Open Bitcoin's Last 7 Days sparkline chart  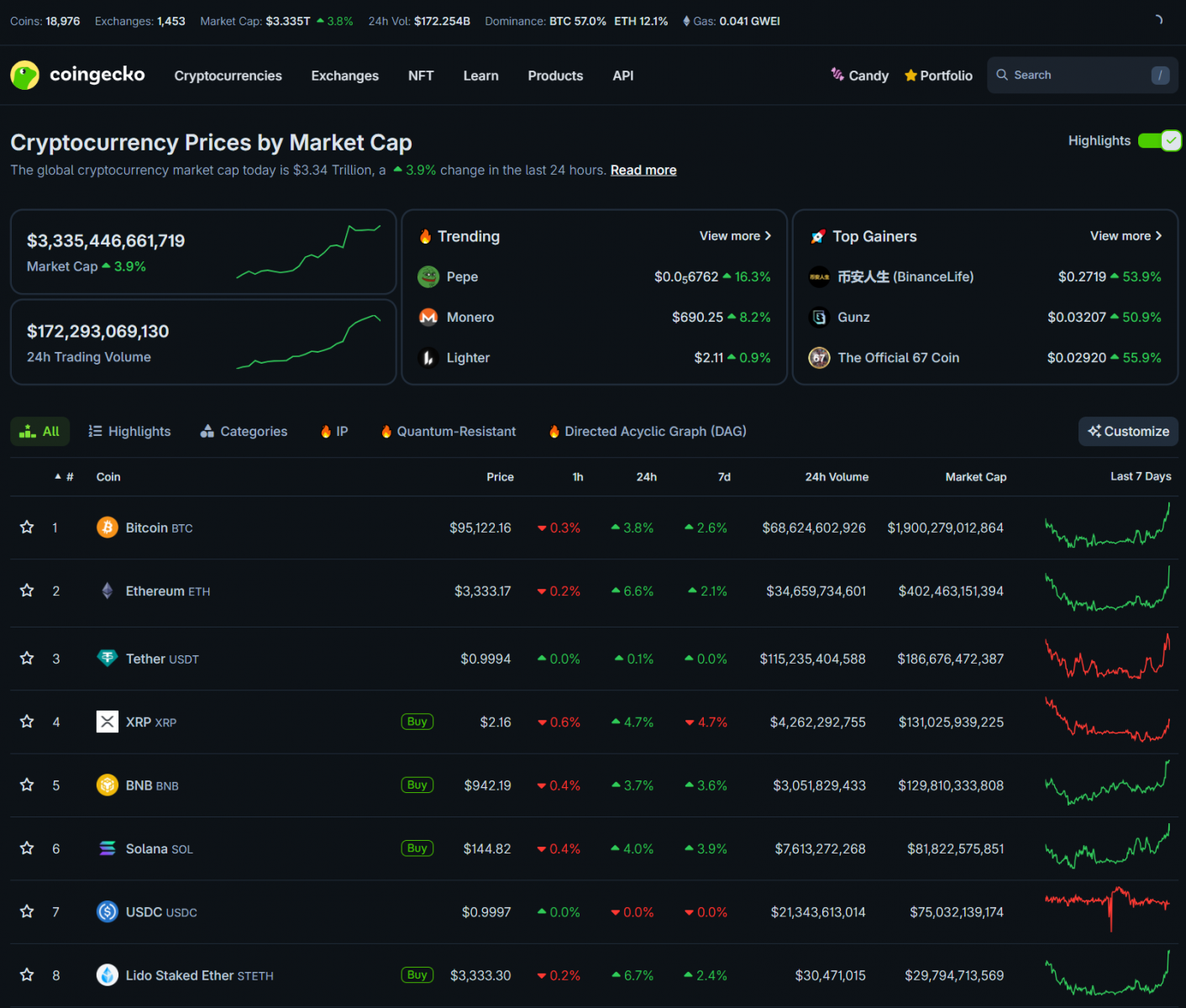(1107, 528)
